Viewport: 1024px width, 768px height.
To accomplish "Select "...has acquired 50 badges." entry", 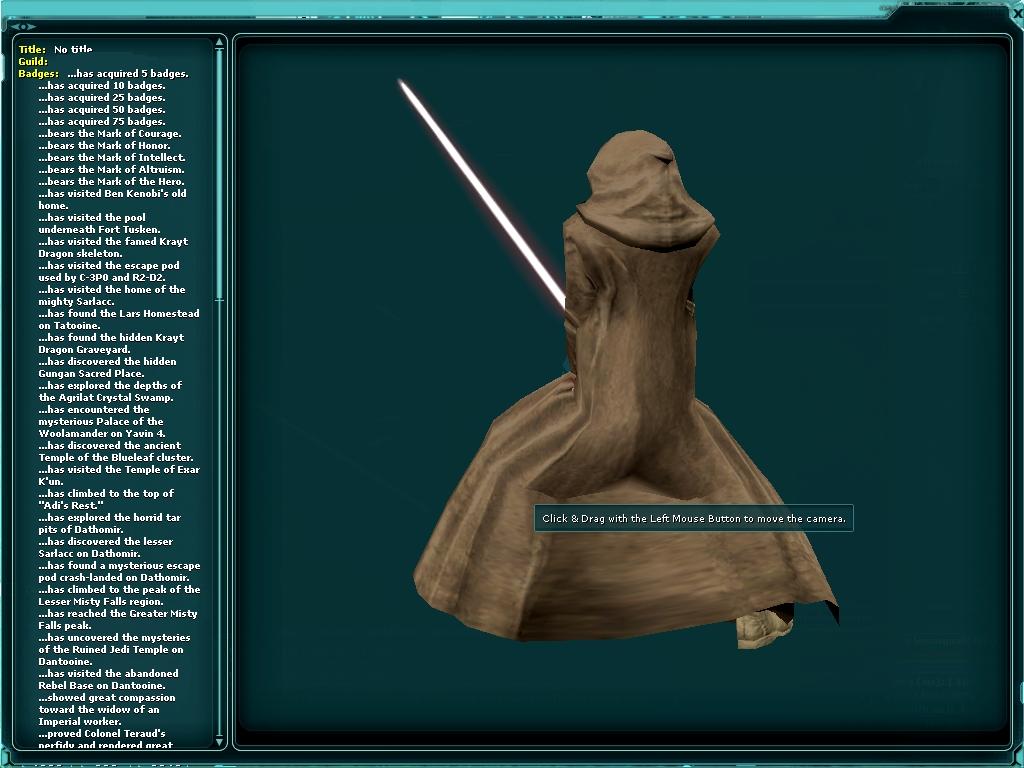I will 102,110.
